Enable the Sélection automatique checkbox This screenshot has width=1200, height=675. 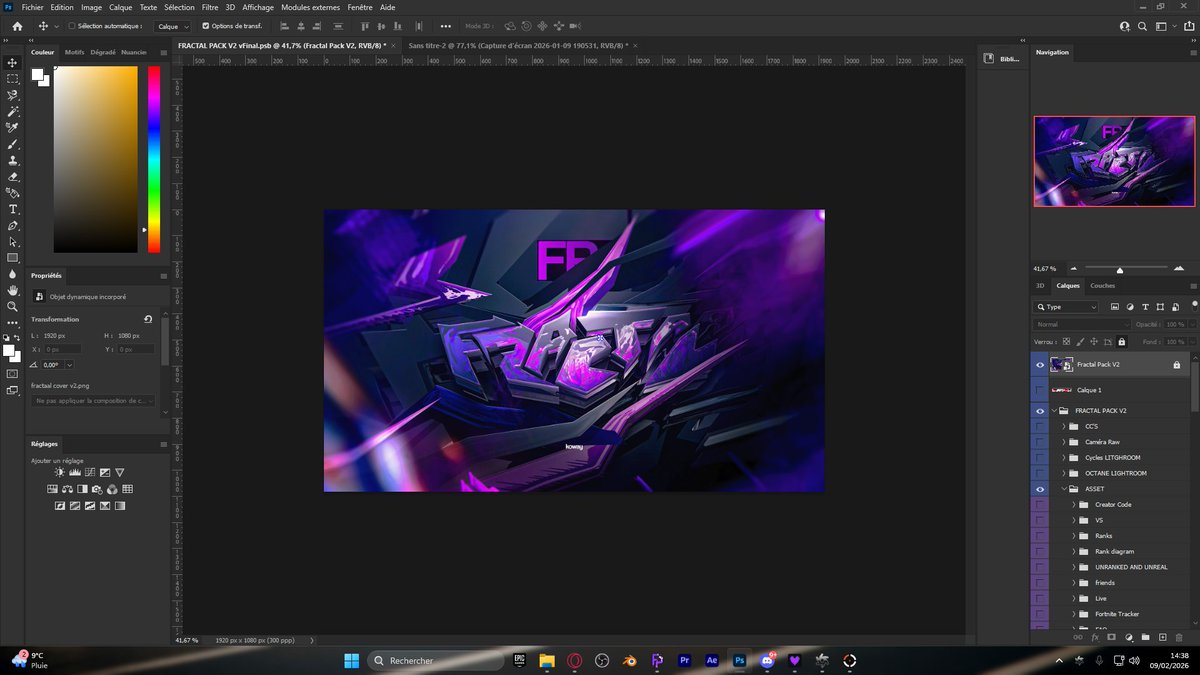pyautogui.click(x=71, y=26)
